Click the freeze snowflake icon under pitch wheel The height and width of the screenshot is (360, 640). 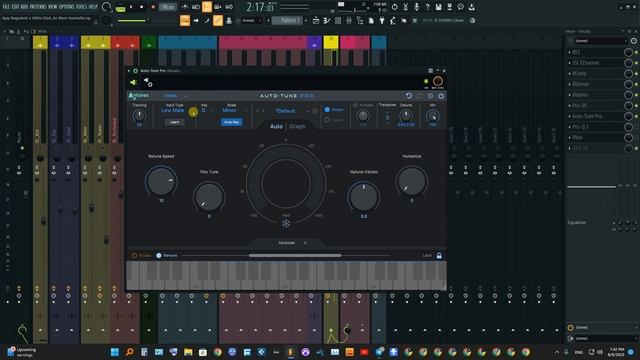point(286,224)
